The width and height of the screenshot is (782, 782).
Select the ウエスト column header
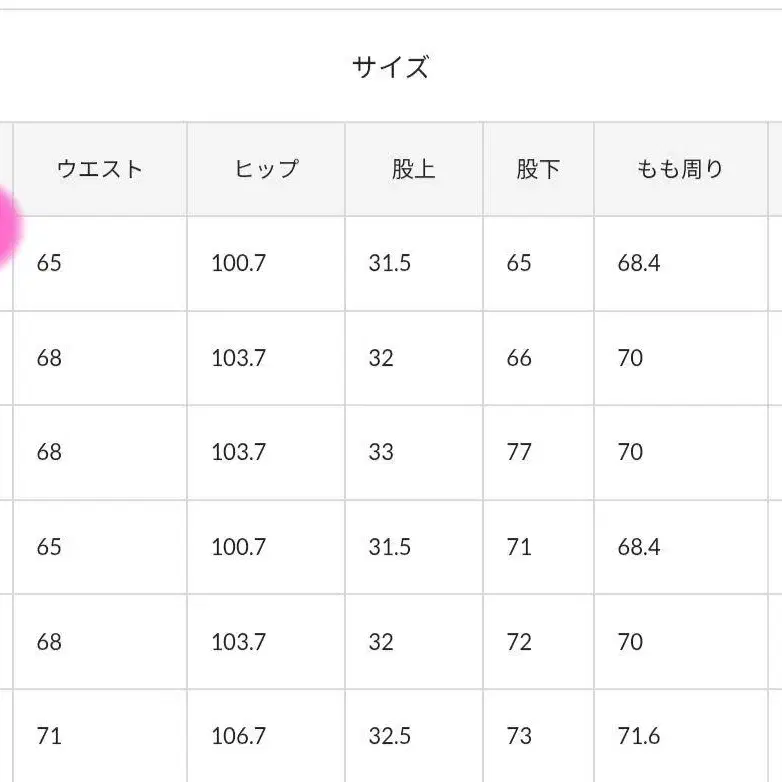100,169
